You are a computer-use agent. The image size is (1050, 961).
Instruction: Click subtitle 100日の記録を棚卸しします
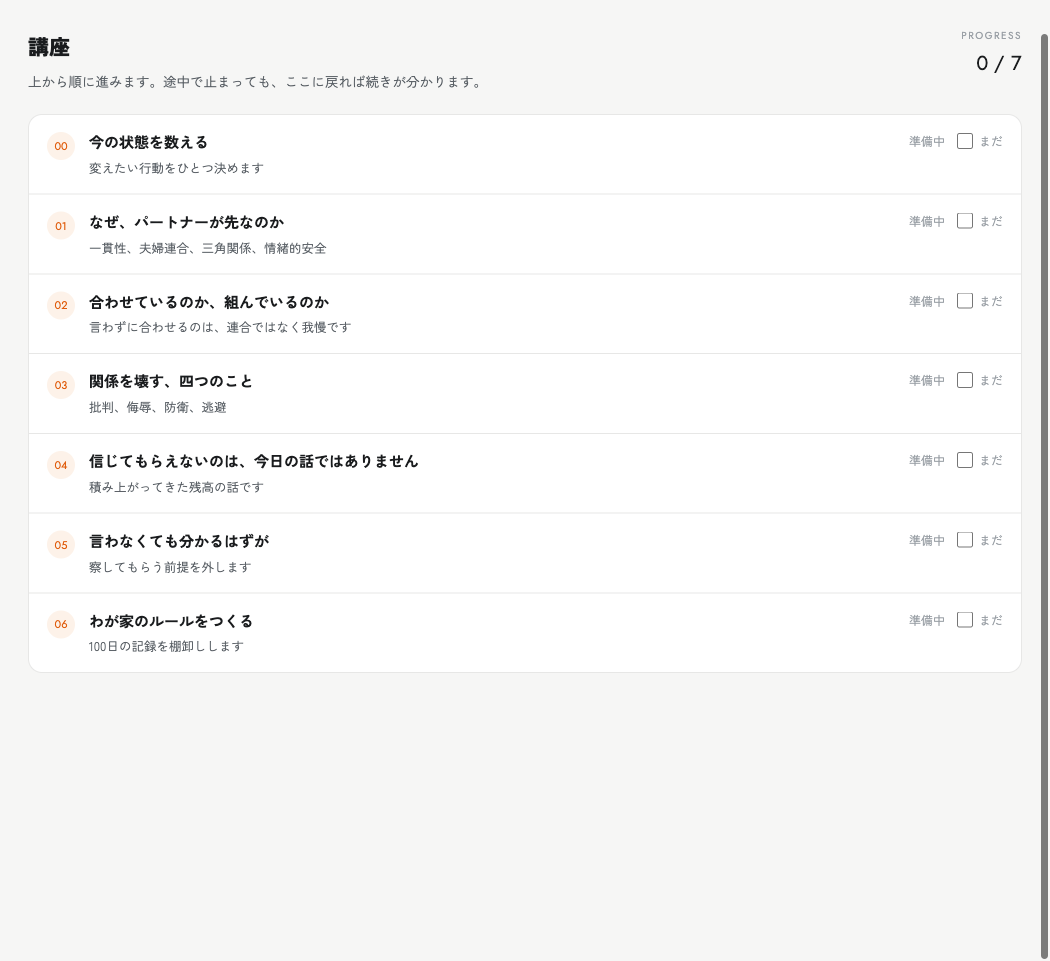(166, 646)
